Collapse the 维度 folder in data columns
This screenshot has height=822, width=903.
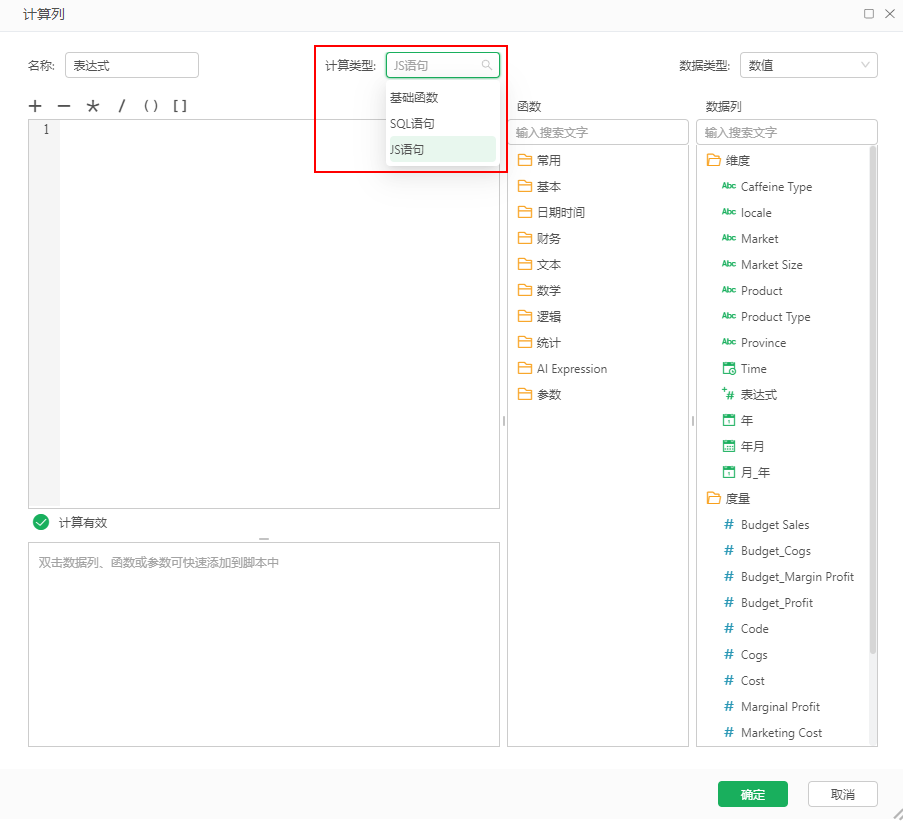pyautogui.click(x=737, y=160)
